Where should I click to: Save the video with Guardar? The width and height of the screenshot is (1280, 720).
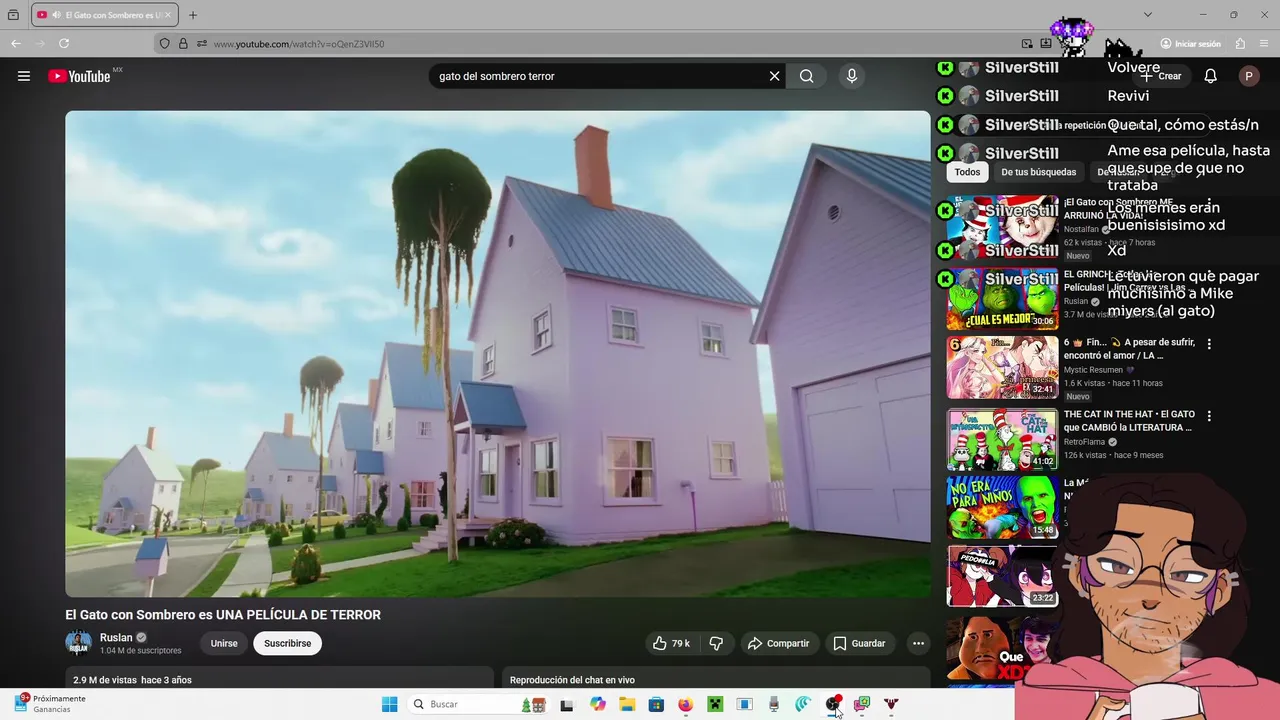click(x=859, y=643)
